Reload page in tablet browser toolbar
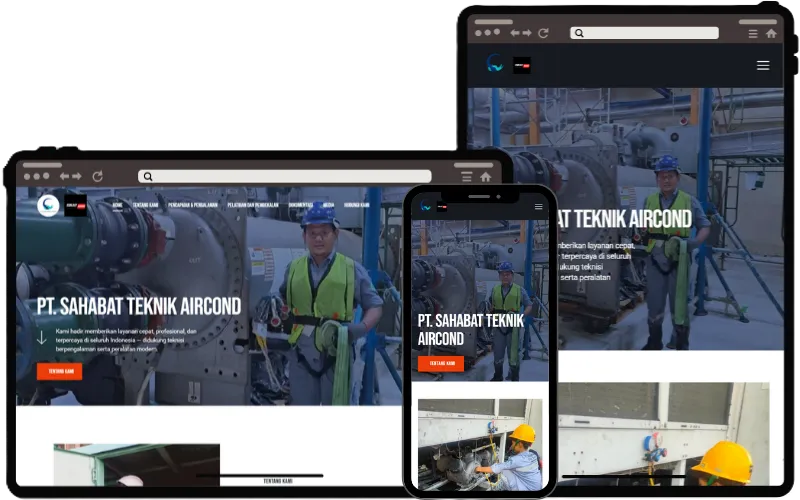Image resolution: width=800 pixels, height=500 pixels. coord(543,33)
